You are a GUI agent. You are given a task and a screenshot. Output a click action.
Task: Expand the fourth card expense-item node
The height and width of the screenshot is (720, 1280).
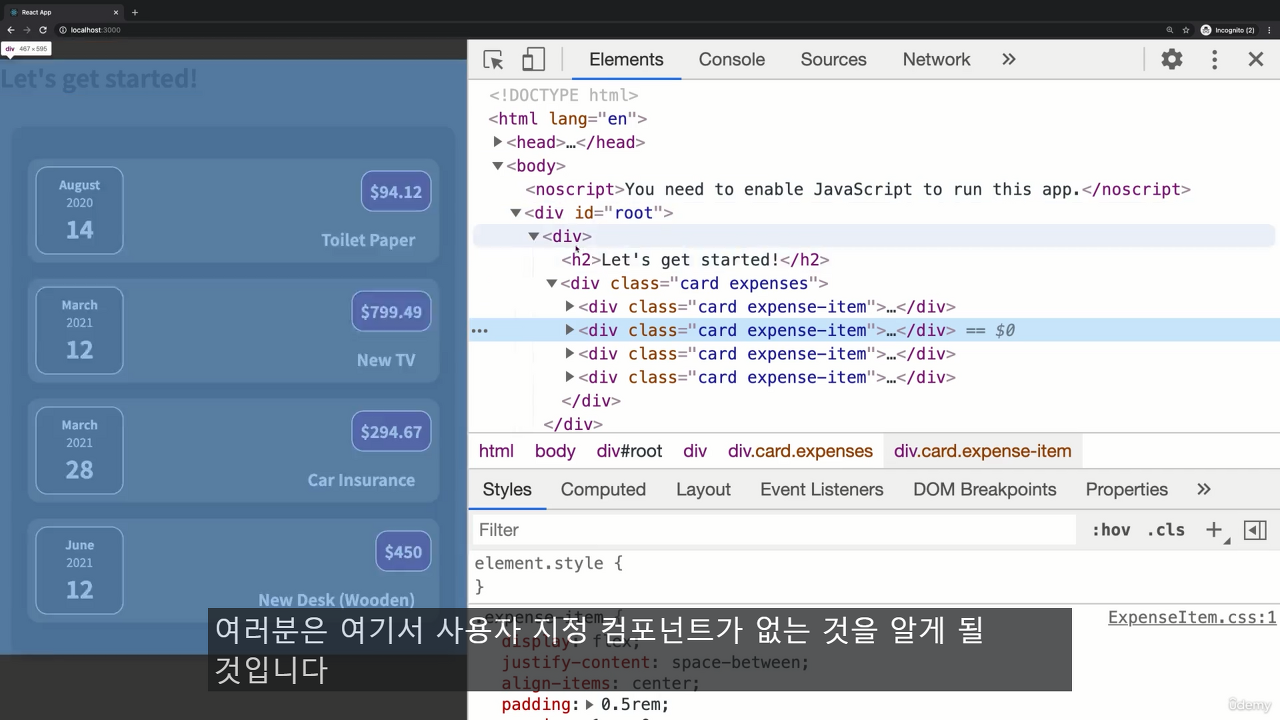click(570, 377)
